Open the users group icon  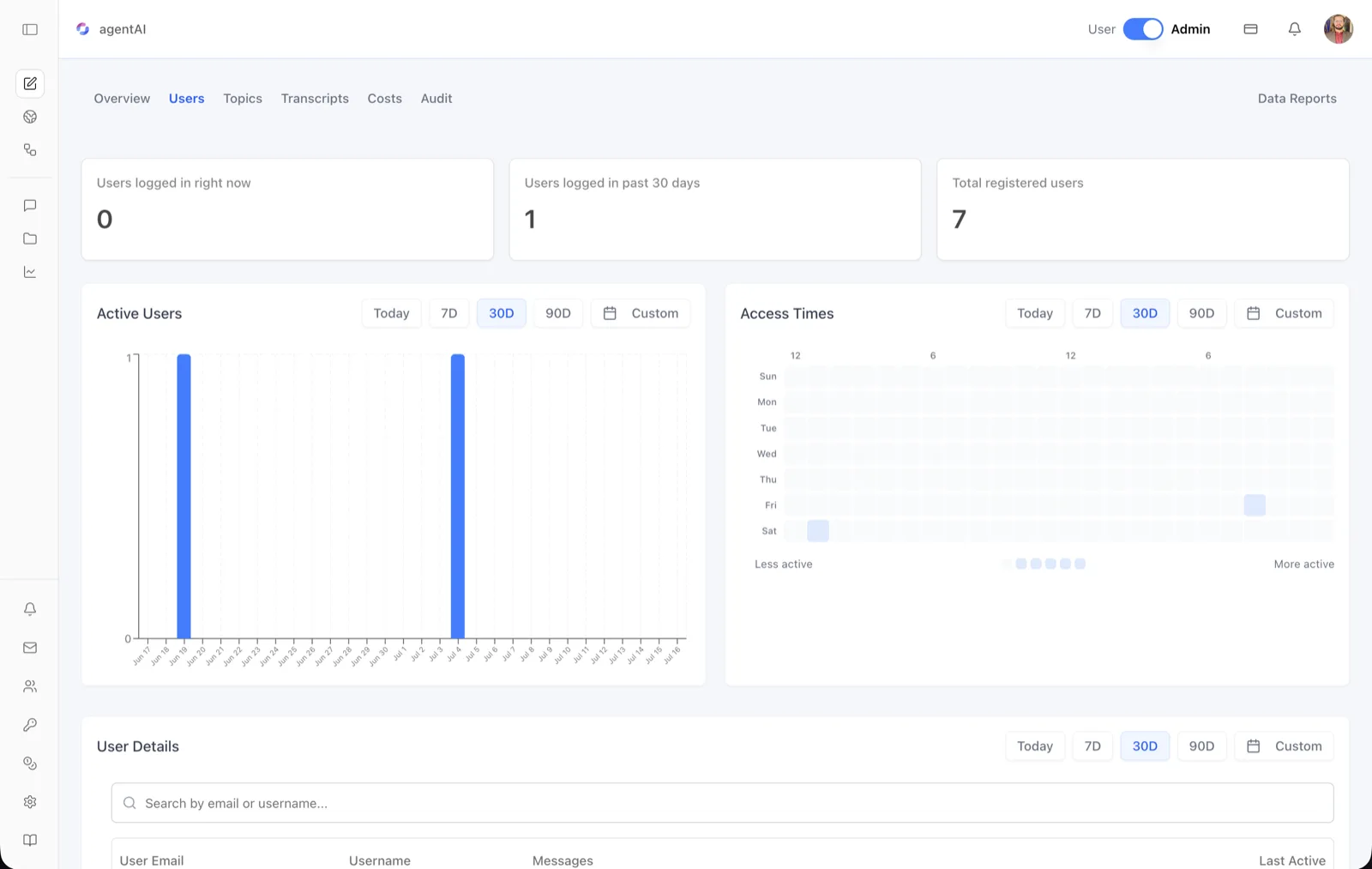click(x=30, y=686)
